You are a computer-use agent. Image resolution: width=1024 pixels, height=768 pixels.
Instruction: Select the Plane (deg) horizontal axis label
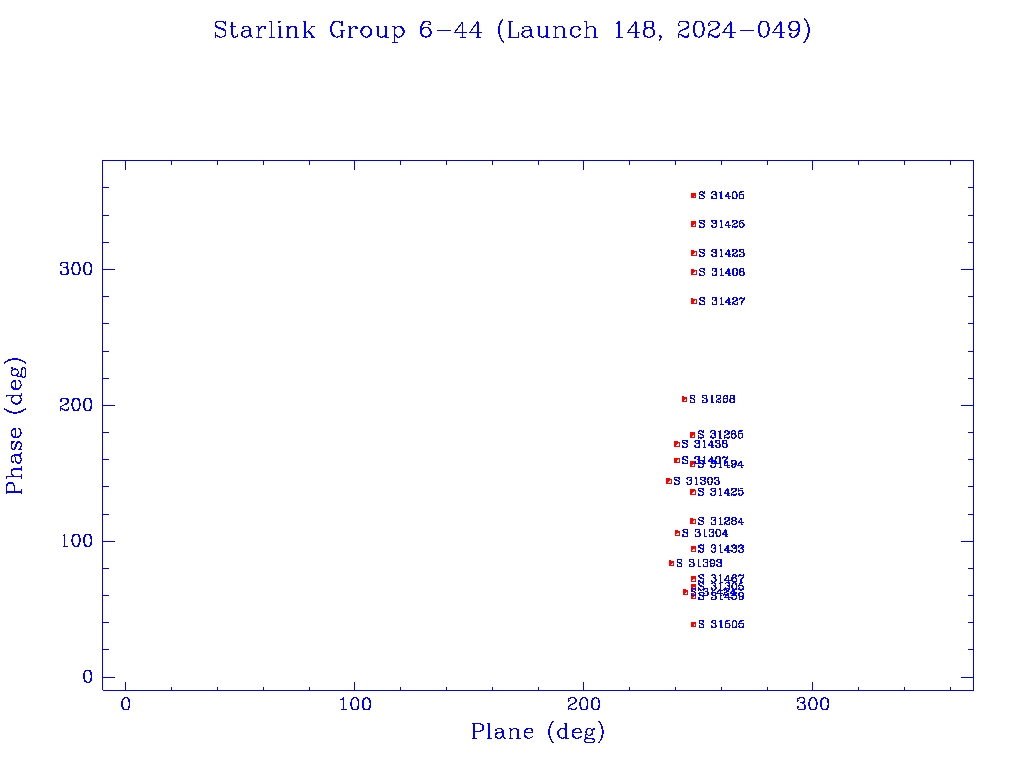click(x=538, y=732)
